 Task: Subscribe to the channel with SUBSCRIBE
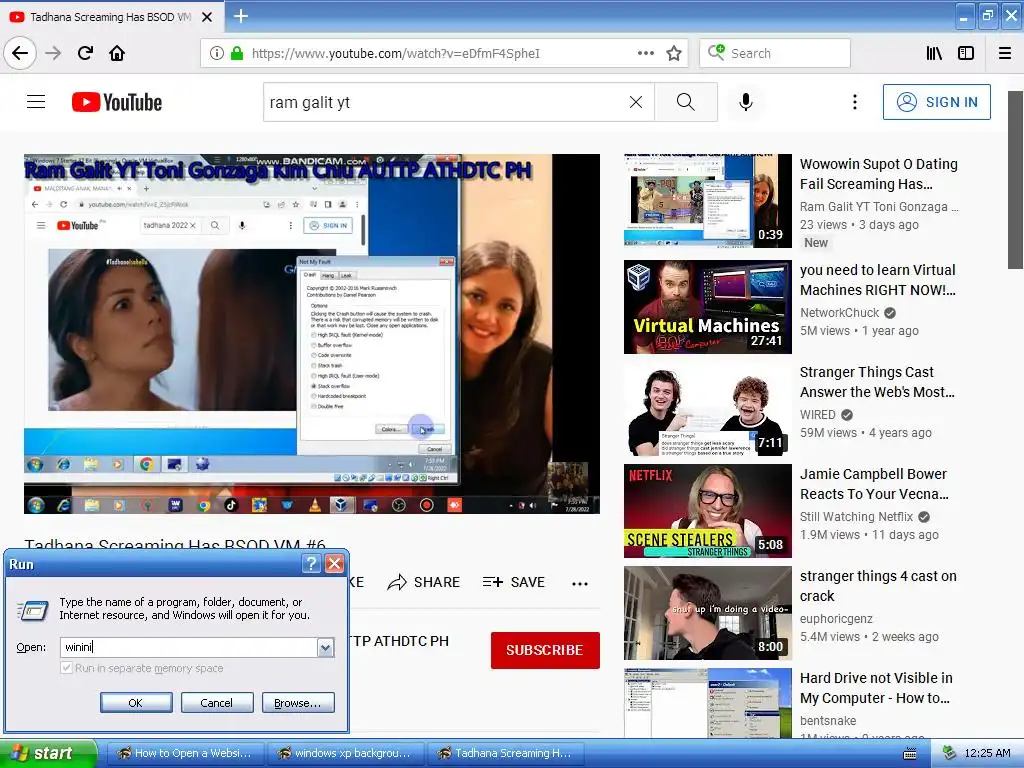[x=545, y=650]
